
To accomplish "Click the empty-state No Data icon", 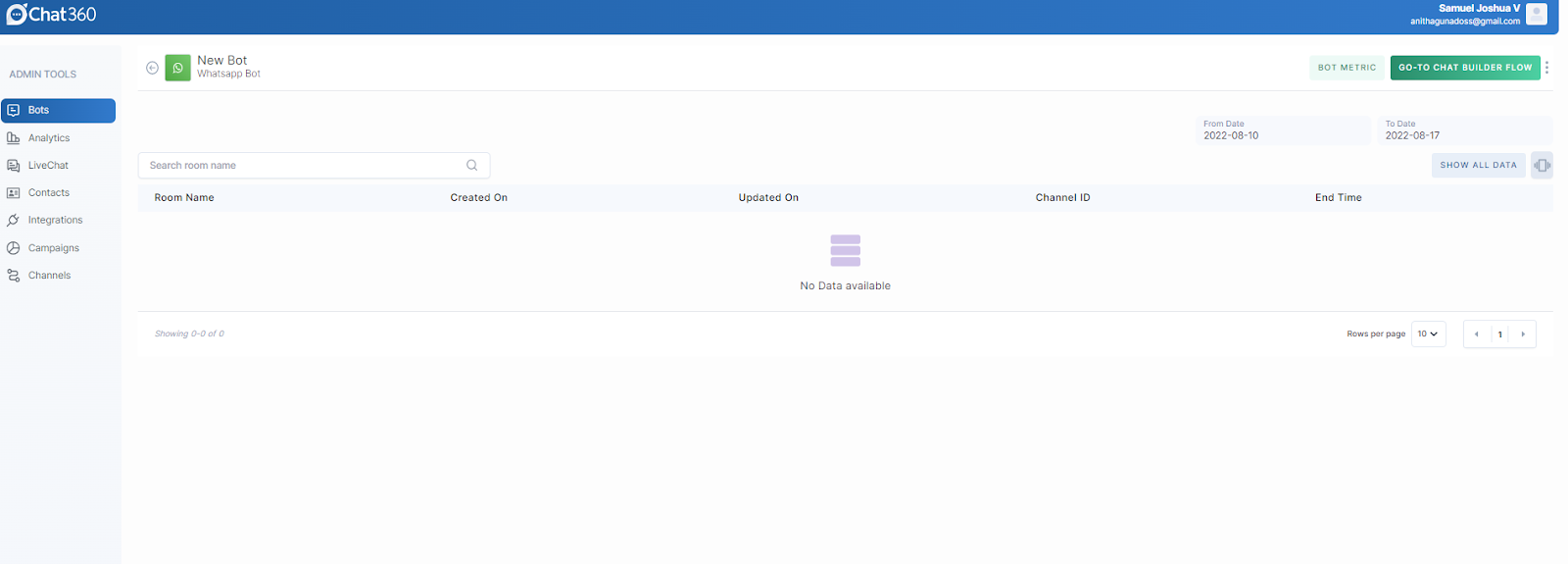I will (845, 250).
